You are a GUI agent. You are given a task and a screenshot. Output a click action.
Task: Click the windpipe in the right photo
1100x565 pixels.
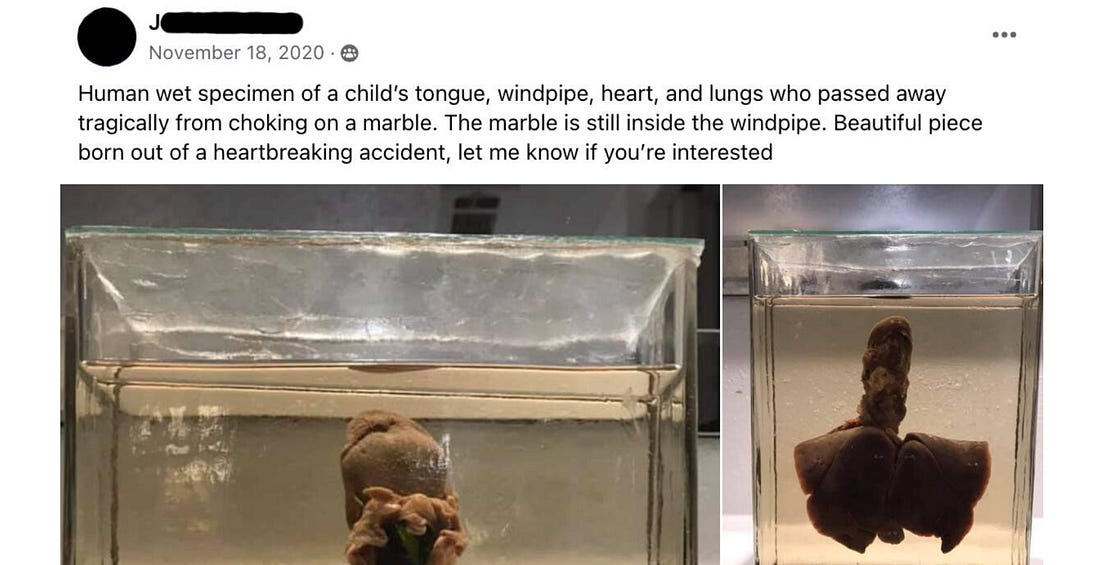(x=884, y=372)
